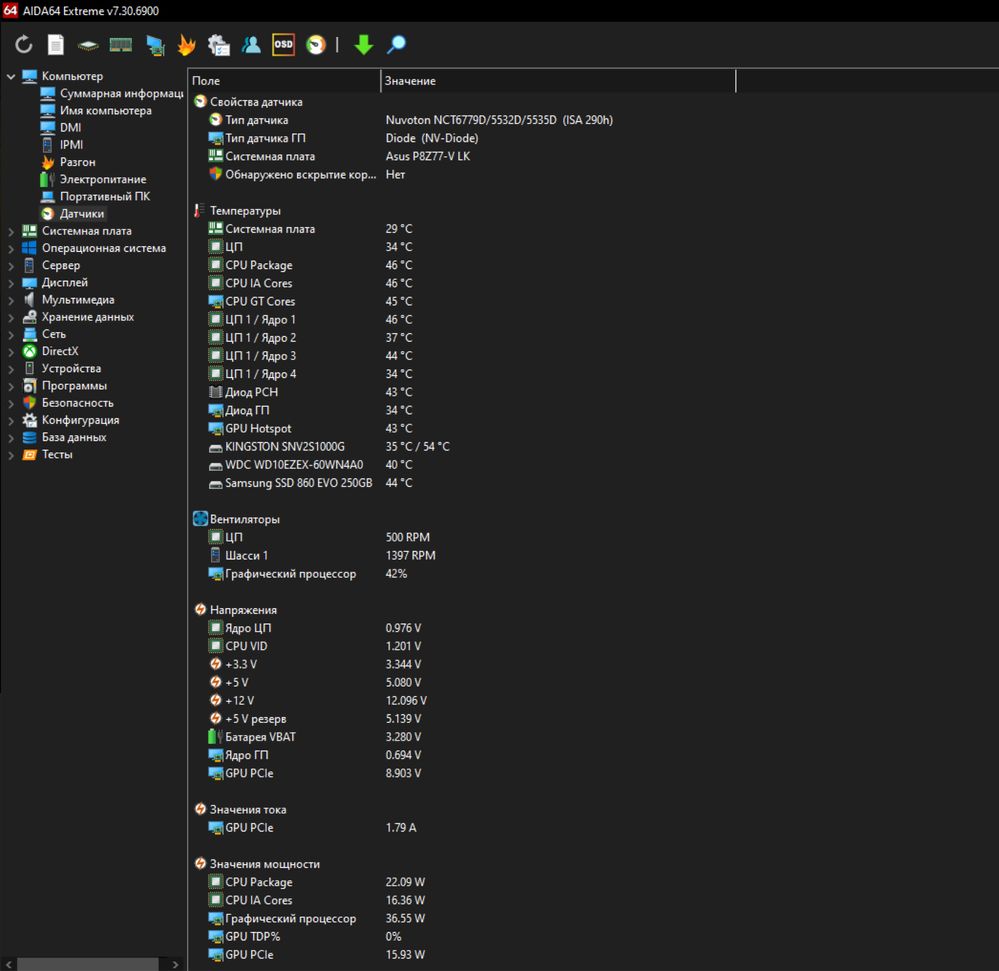Open CPU chip toolbar icon
Viewport: 999px width, 971px height.
click(x=88, y=45)
